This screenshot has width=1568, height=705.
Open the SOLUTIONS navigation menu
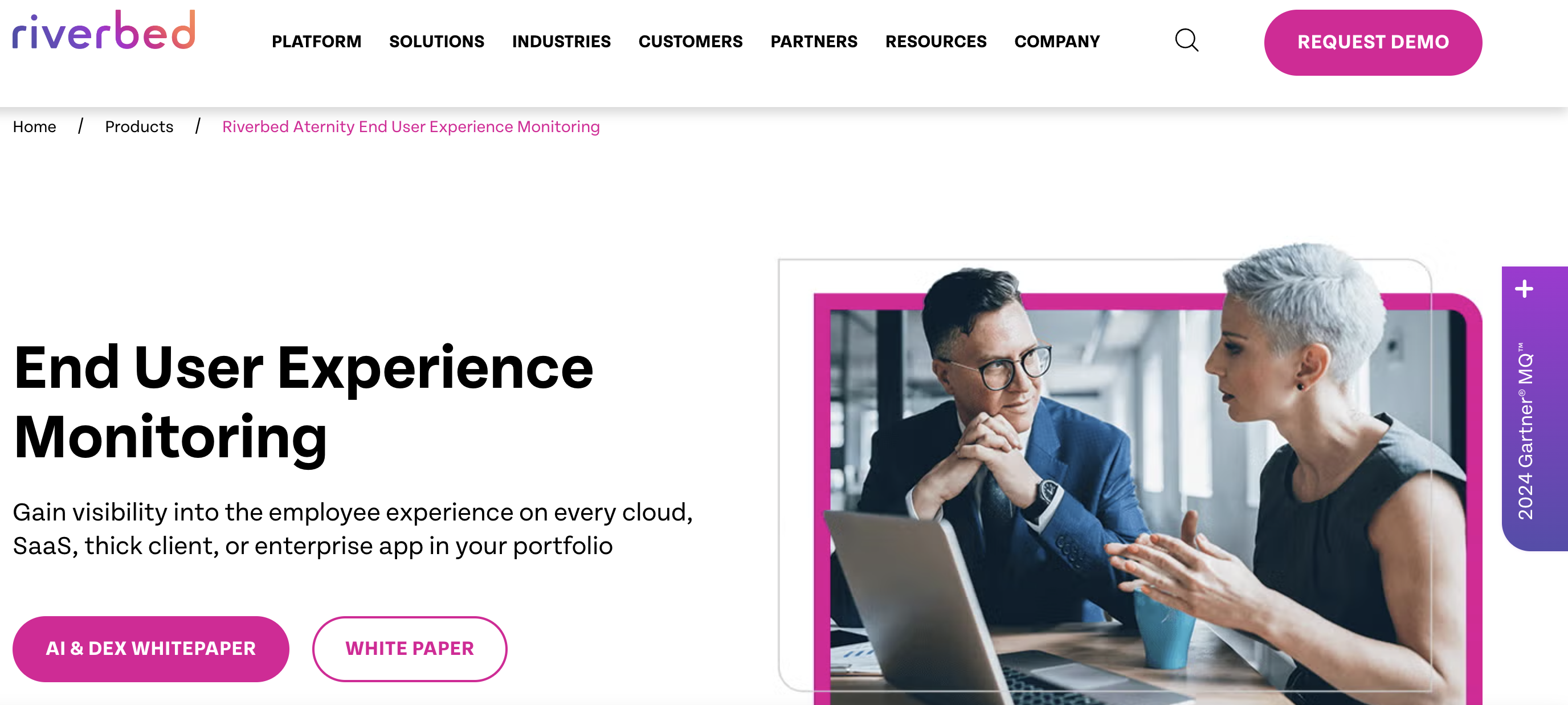point(437,41)
